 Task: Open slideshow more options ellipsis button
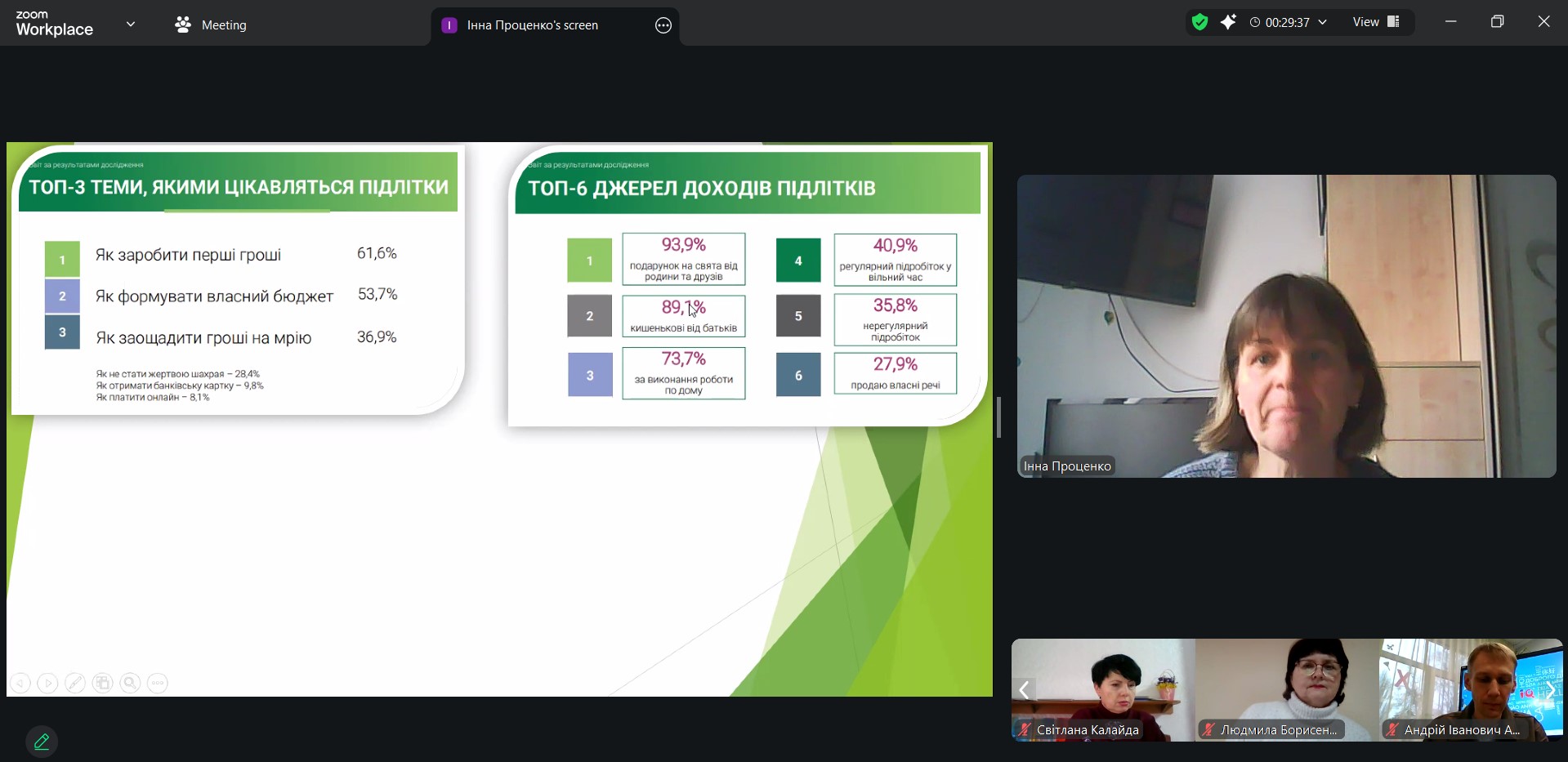[x=158, y=683]
